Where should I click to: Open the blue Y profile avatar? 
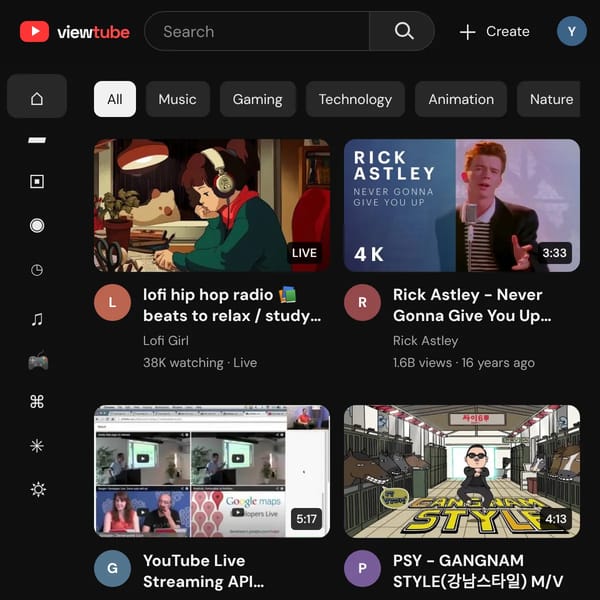pos(572,31)
